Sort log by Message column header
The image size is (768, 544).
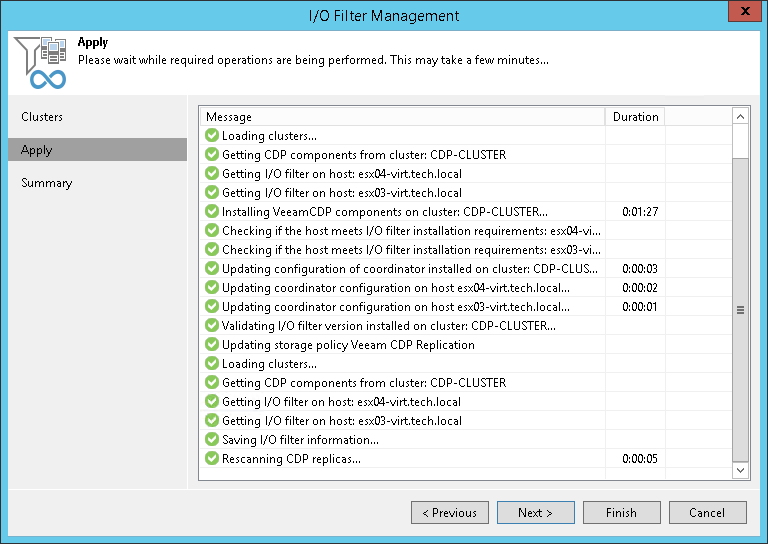coord(400,117)
